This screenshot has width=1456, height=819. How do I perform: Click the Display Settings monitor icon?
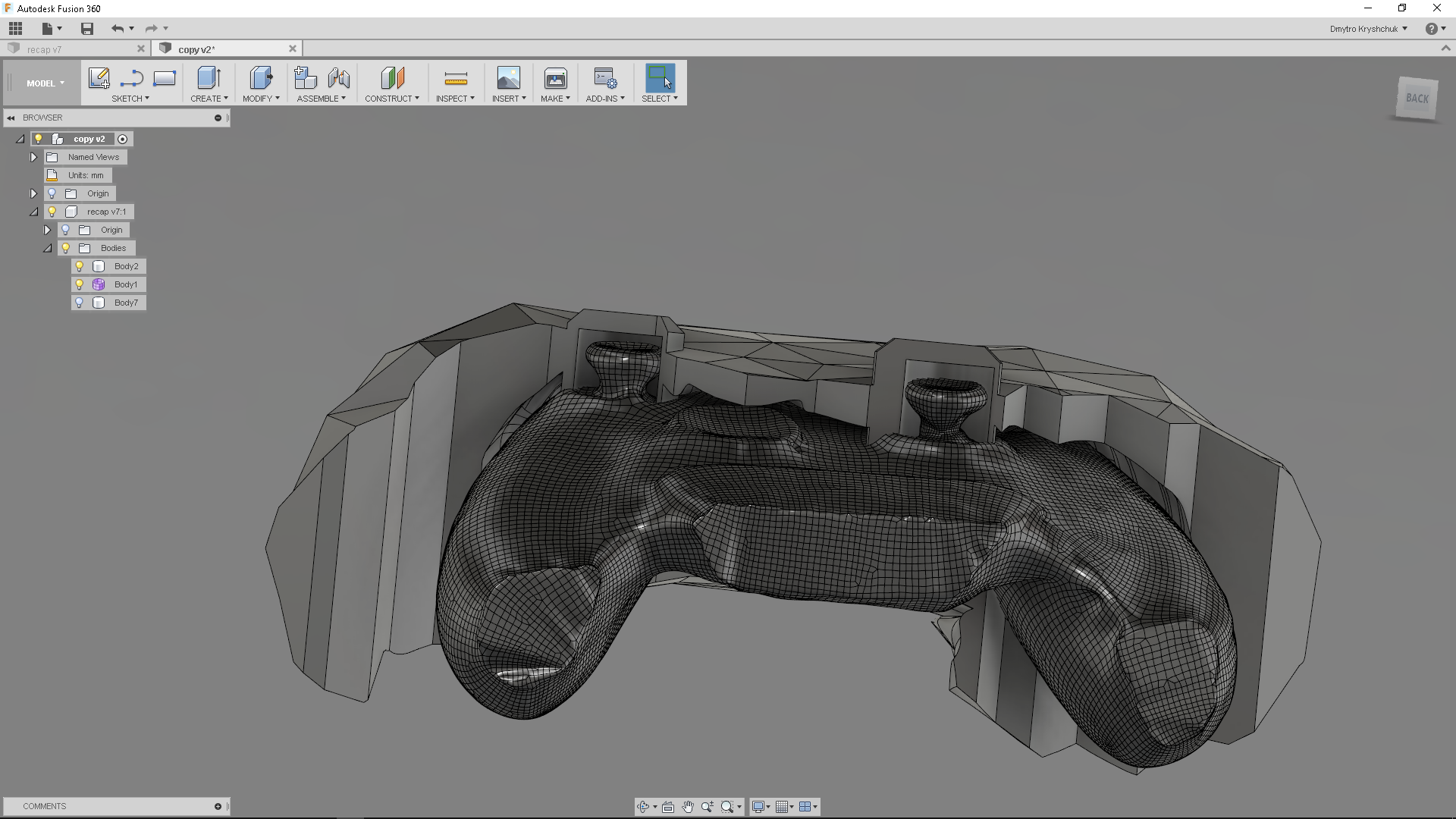(x=758, y=807)
